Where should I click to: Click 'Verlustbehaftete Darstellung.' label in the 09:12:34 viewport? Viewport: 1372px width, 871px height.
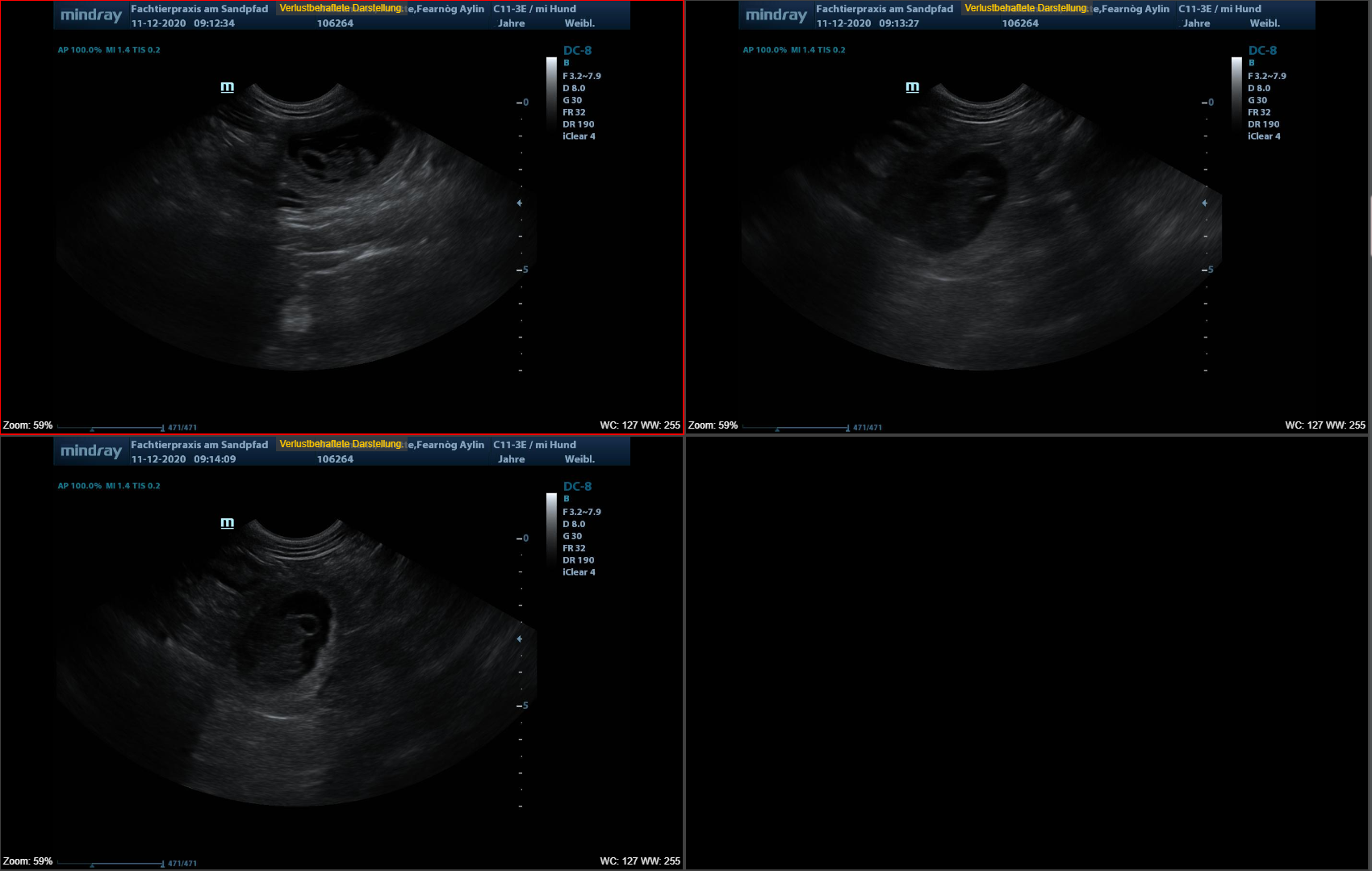click(x=341, y=8)
